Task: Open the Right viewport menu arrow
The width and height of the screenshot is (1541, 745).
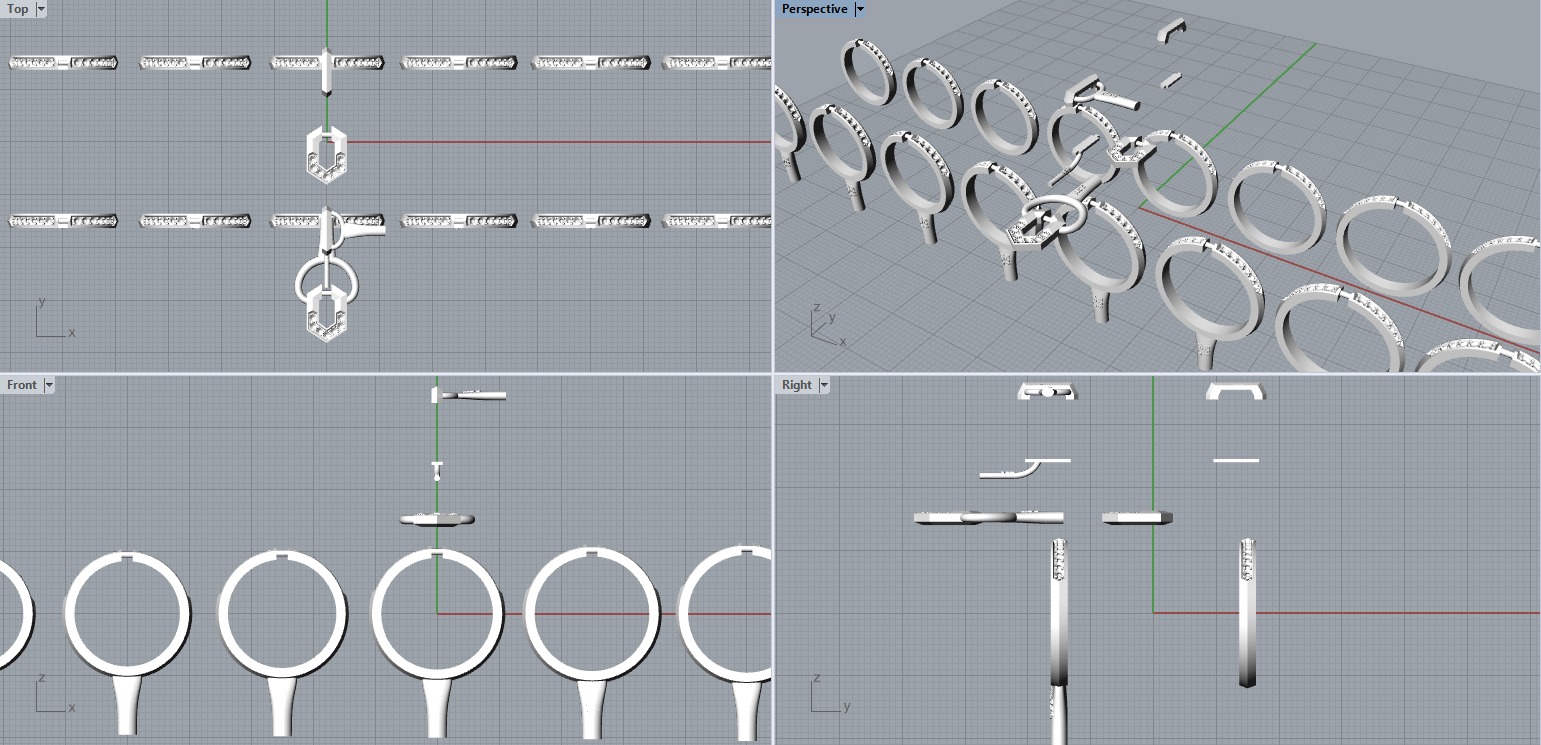Action: (x=824, y=385)
